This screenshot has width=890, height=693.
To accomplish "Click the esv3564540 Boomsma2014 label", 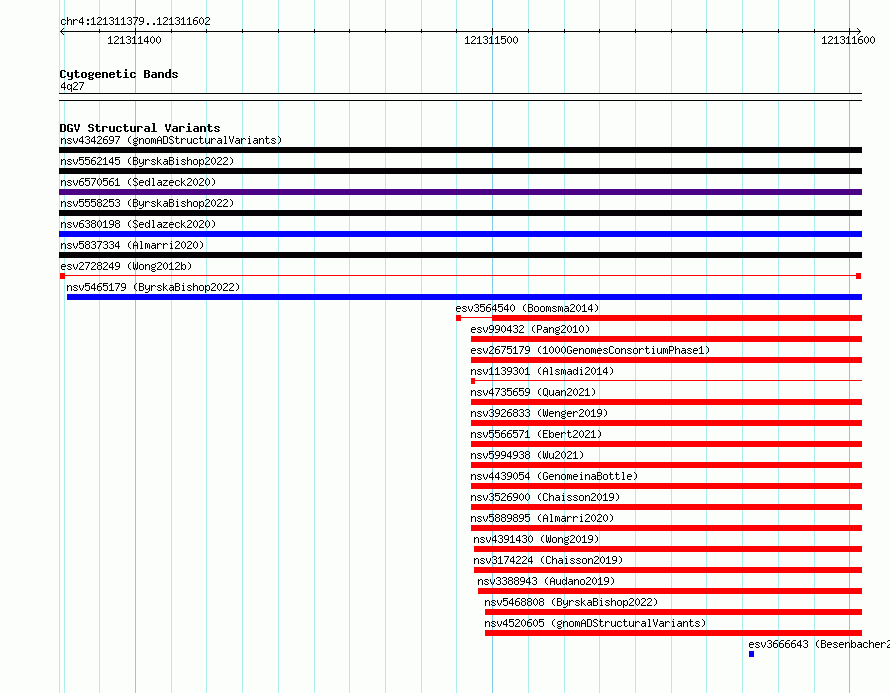I will tap(527, 308).
